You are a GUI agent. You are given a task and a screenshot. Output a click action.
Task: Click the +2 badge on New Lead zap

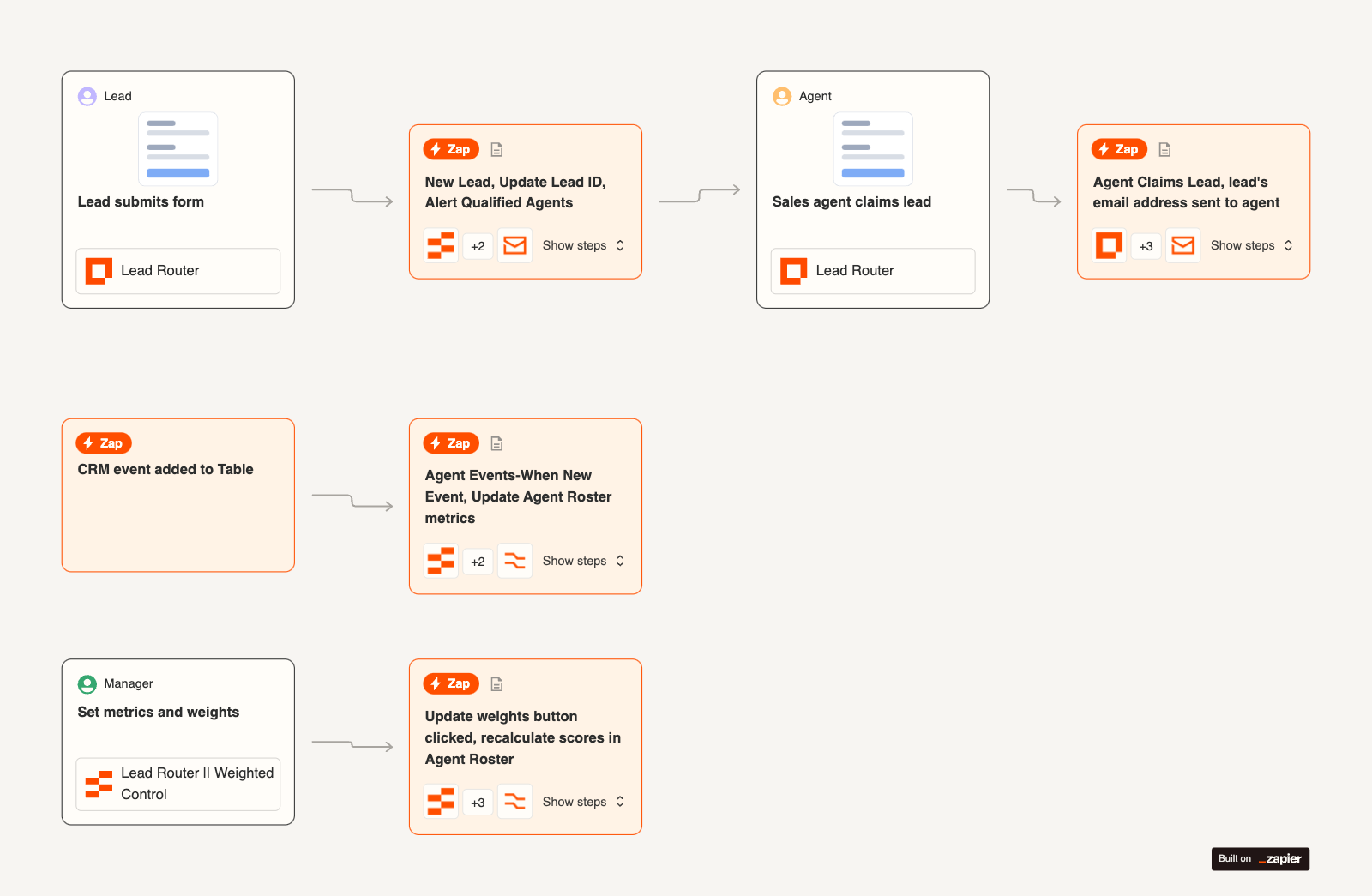[478, 245]
